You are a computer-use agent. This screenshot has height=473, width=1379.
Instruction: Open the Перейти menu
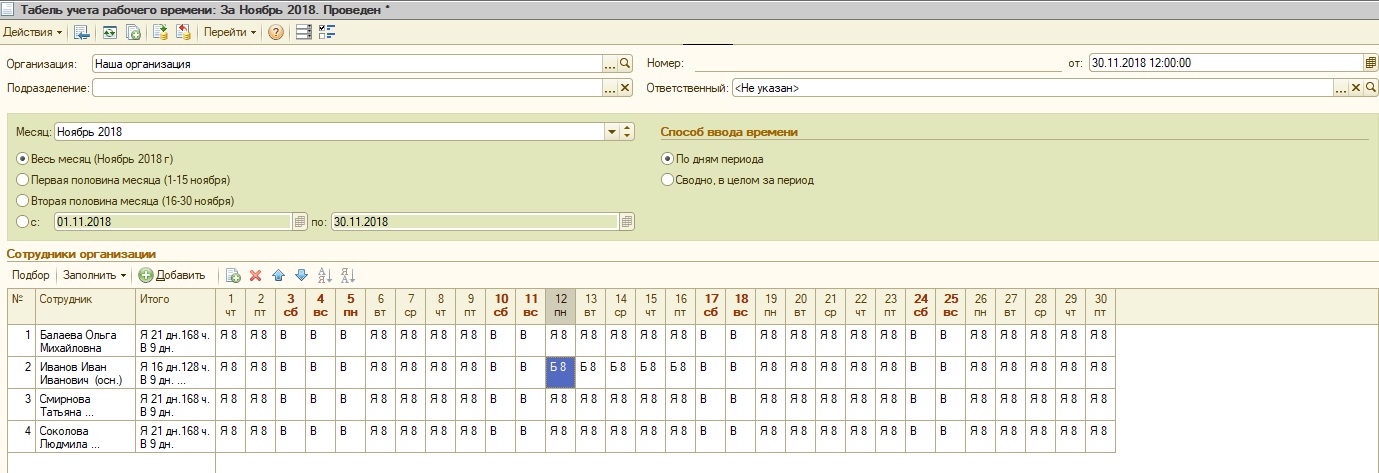point(230,32)
